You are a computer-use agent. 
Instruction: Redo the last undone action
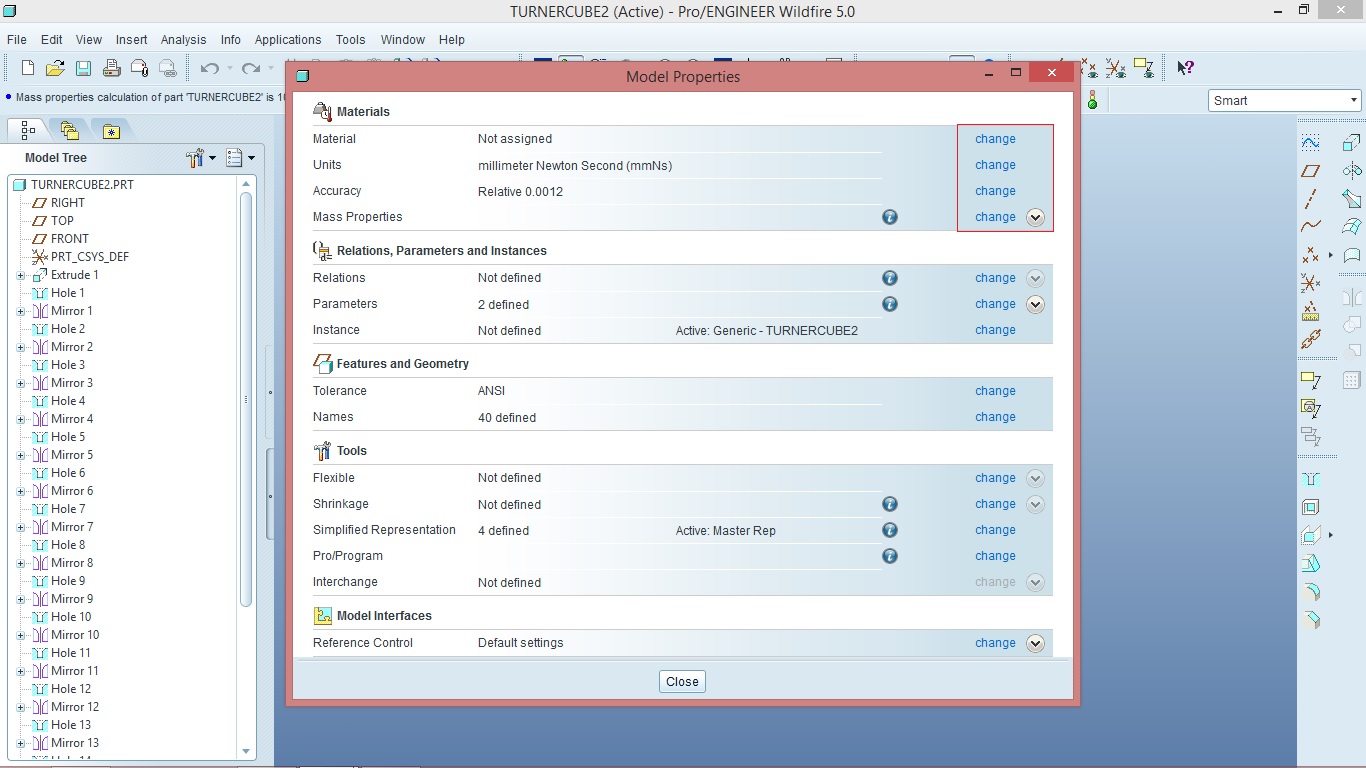[x=251, y=68]
